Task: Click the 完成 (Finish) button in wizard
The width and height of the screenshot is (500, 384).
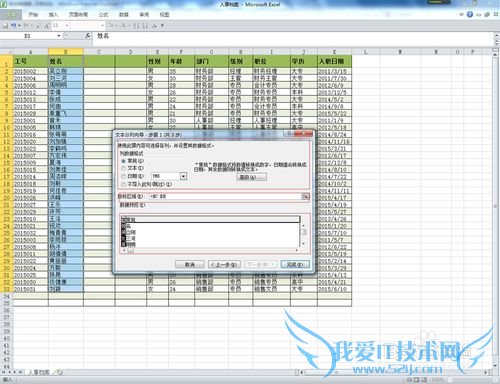Action: (x=295, y=264)
